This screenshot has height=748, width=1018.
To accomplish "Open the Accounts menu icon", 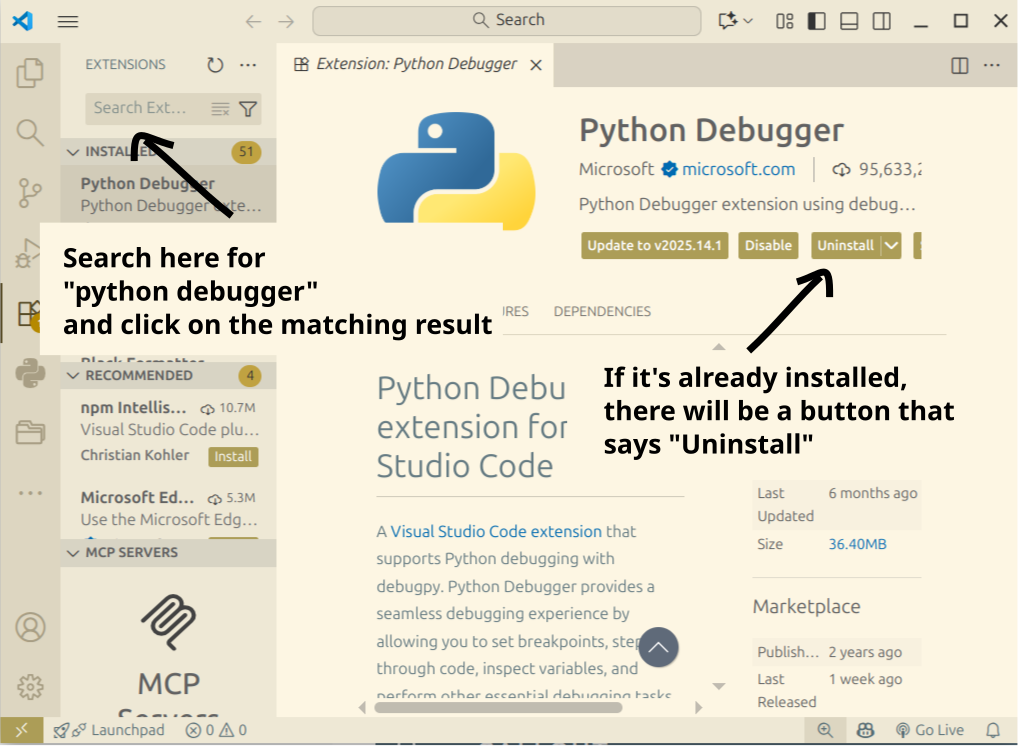I will (x=30, y=627).
